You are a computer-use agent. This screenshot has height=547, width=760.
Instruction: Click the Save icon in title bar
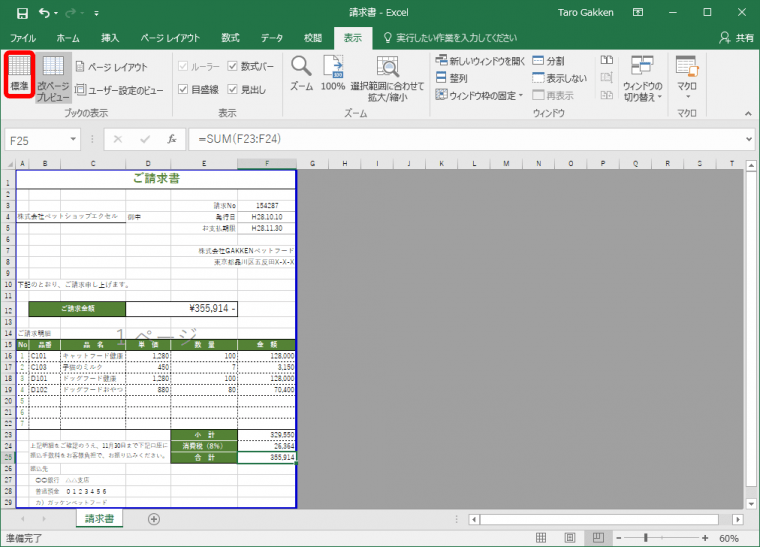pos(22,13)
